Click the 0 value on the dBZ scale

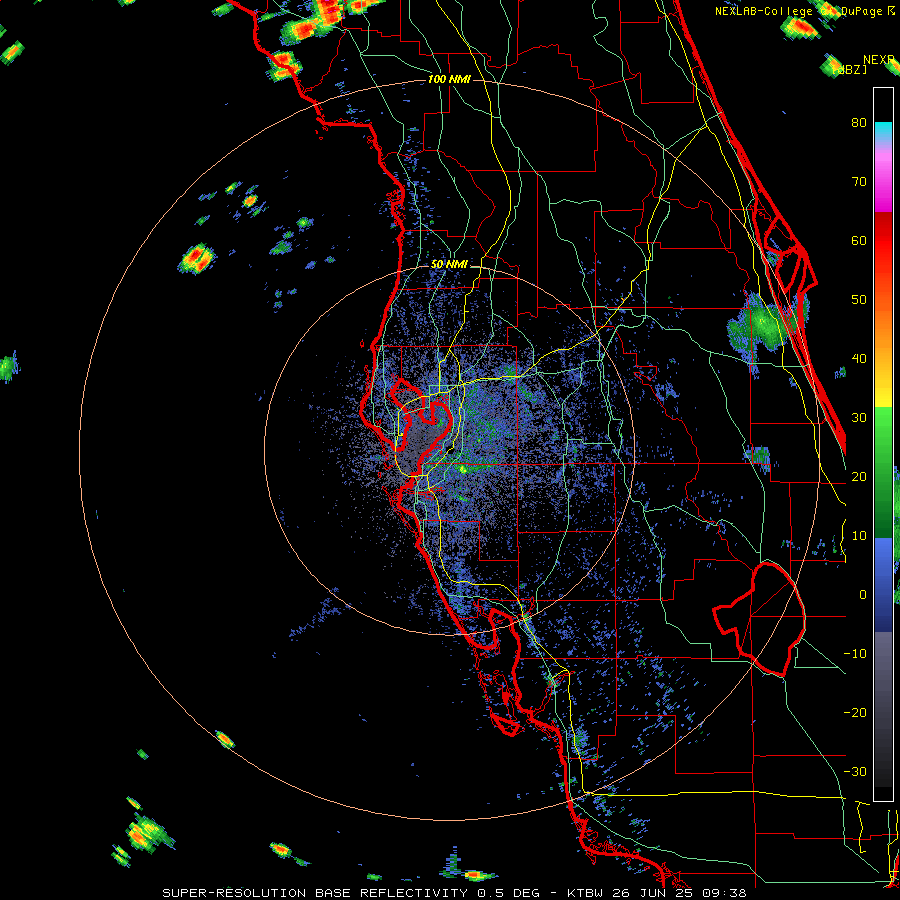click(x=863, y=595)
